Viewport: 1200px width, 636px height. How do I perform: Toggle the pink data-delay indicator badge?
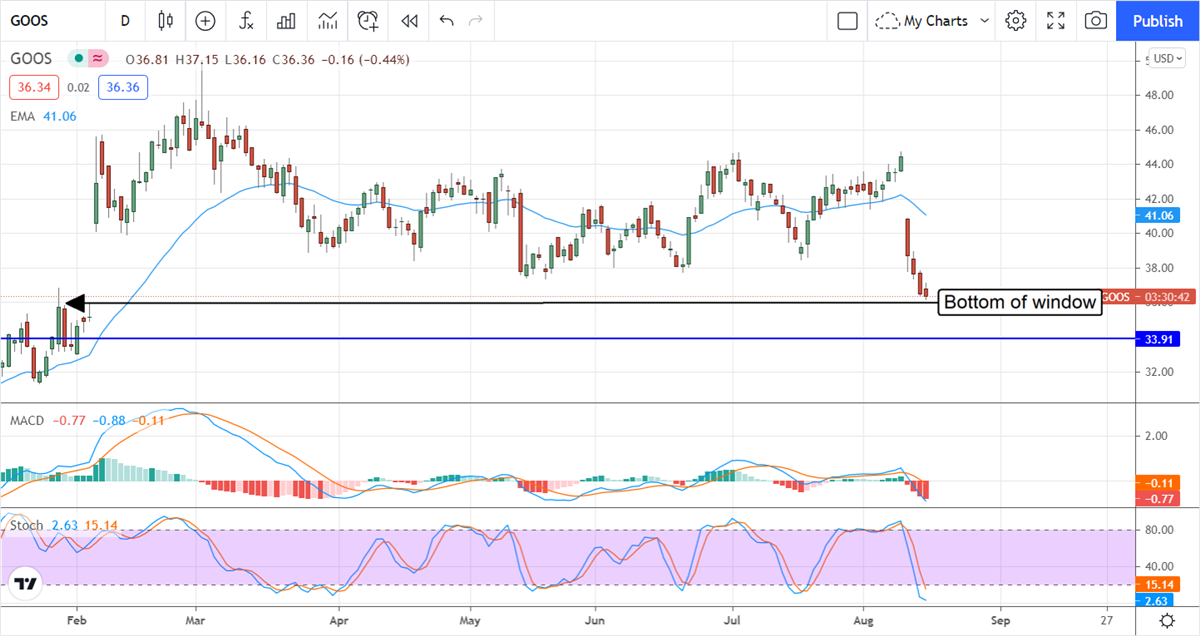(97, 59)
